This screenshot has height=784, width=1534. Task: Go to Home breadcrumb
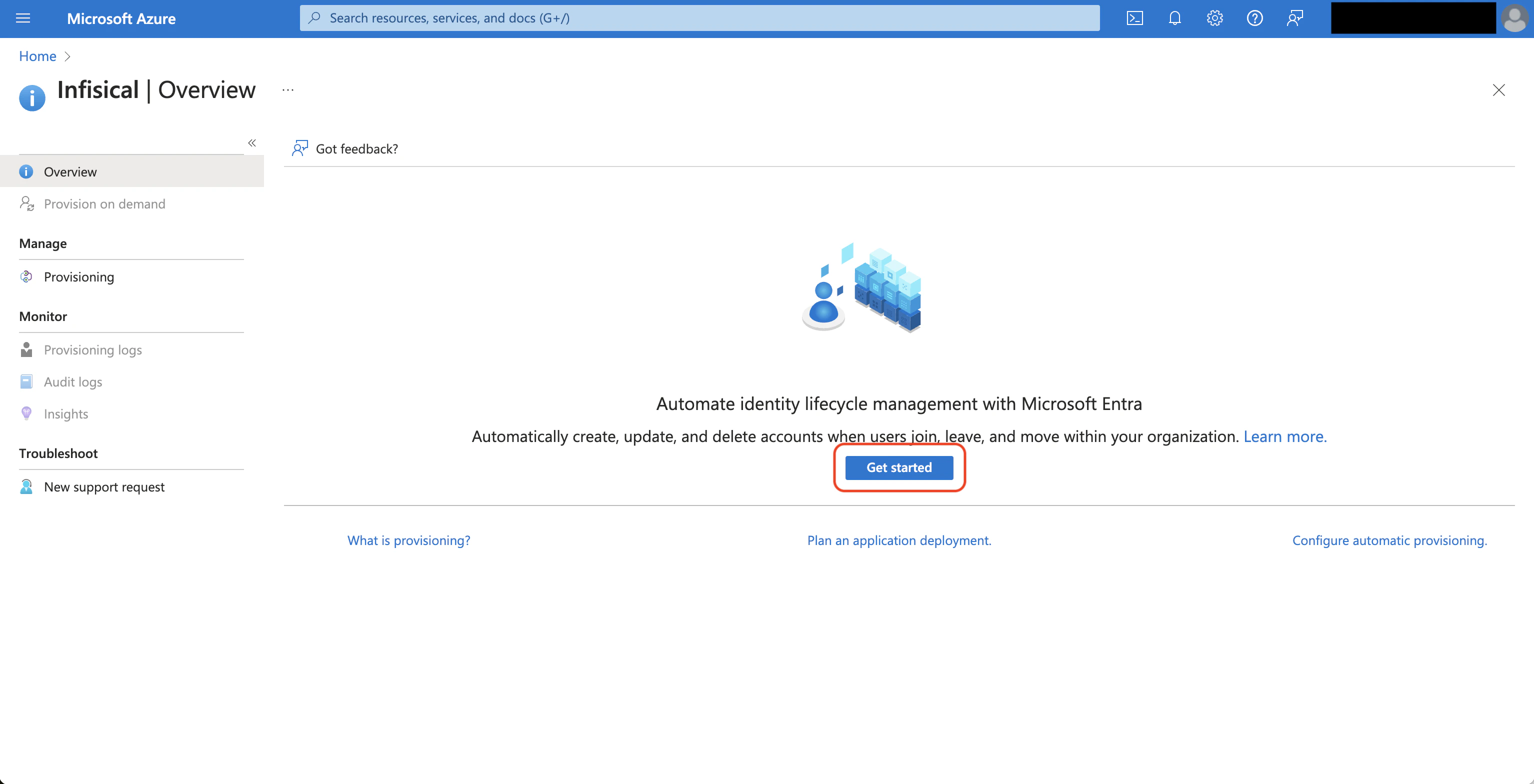(x=37, y=56)
